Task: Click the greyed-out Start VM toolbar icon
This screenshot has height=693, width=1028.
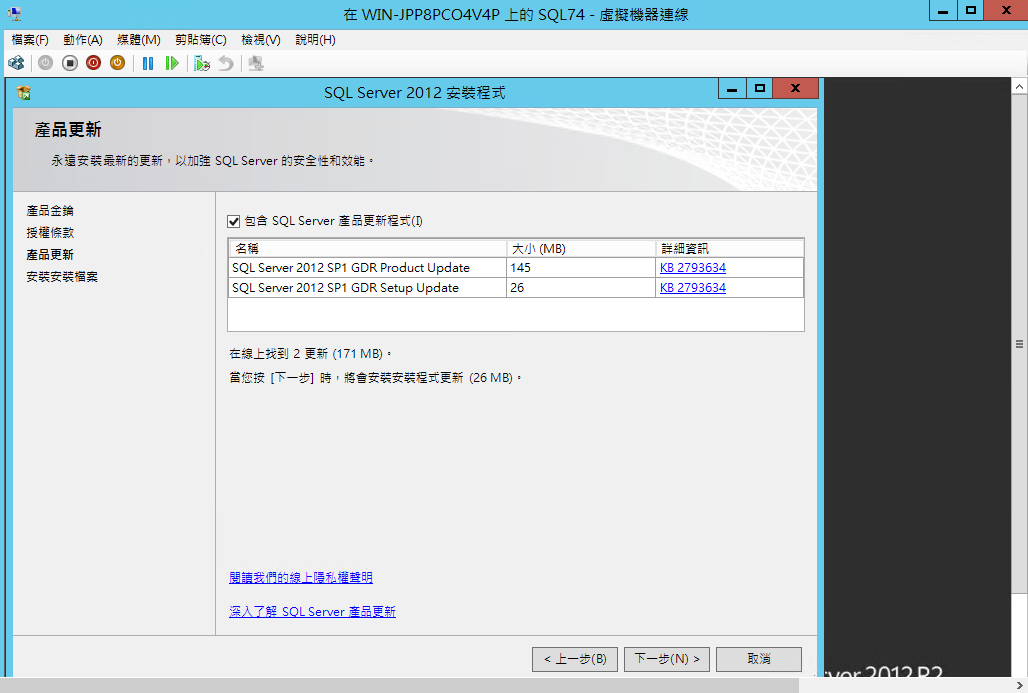Action: pos(45,63)
